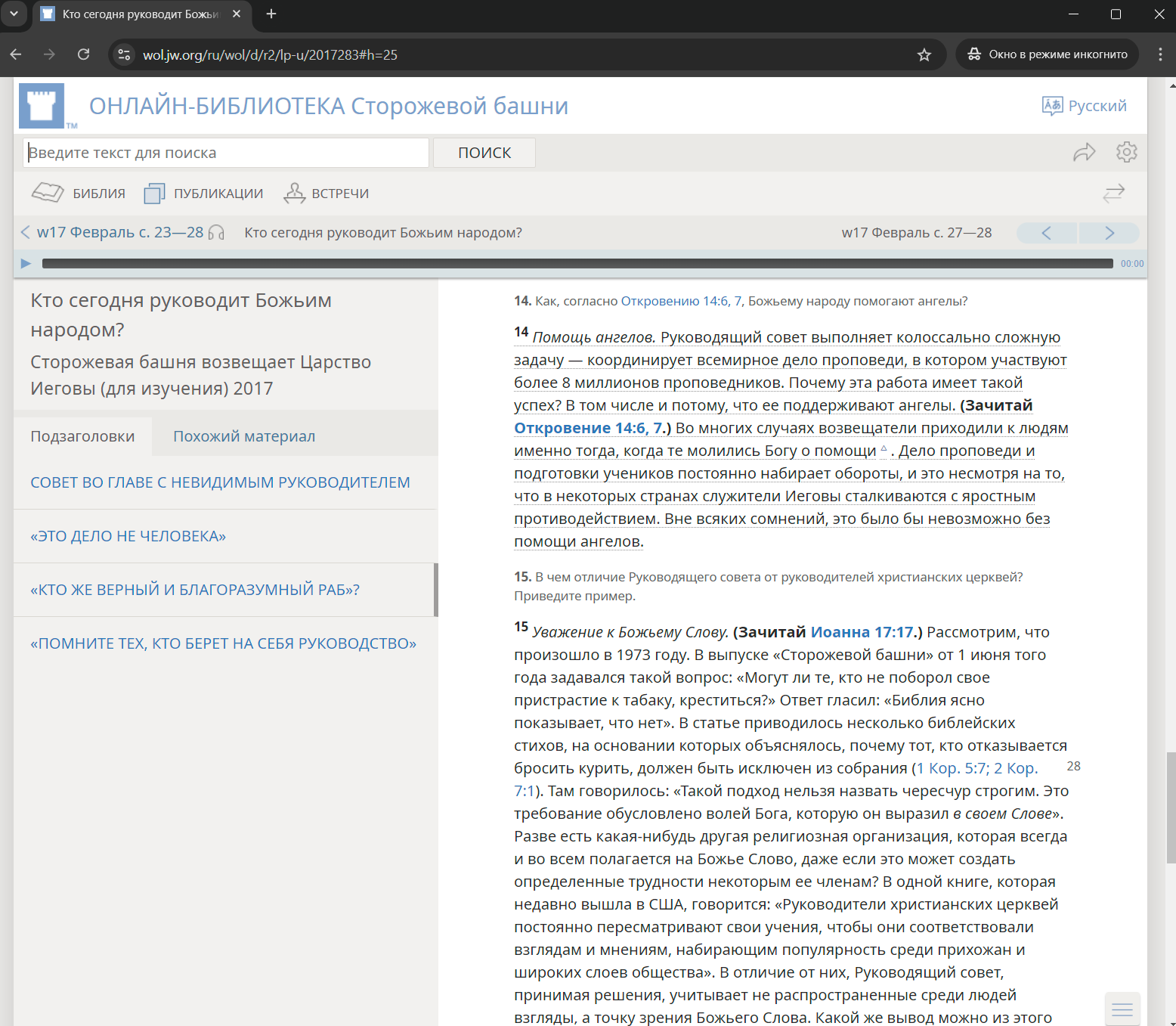This screenshot has width=1176, height=1026.
Task: Click the page scrollbar thumb
Action: (1171, 807)
